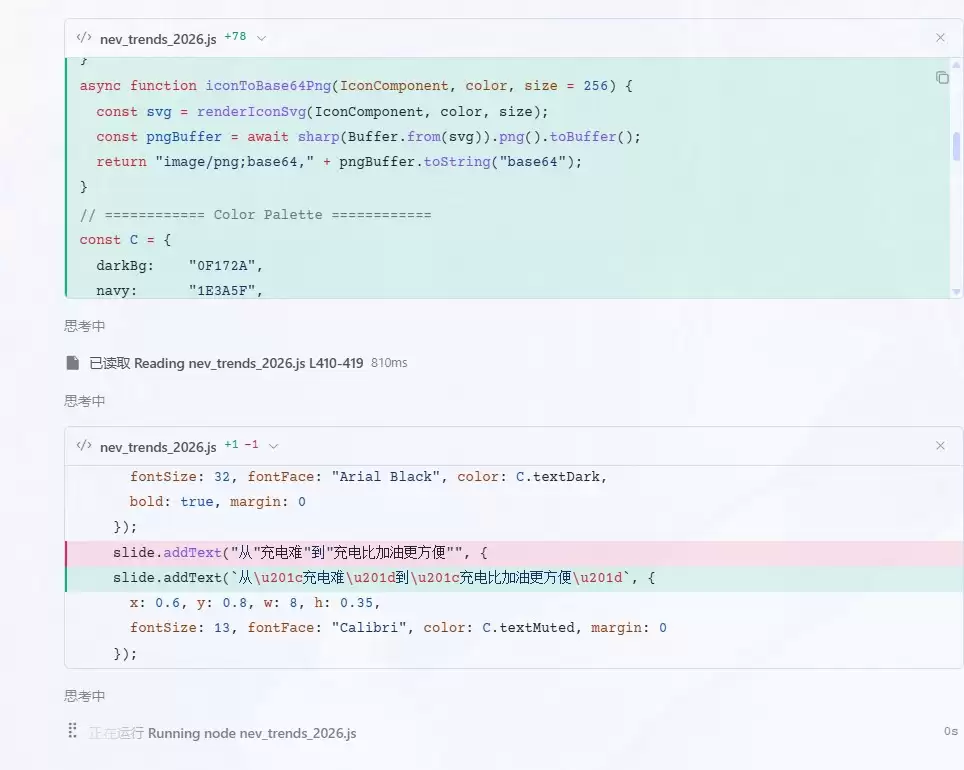Close the nev_trends_2026.js +1 -1 diff panel

pyautogui.click(x=940, y=445)
